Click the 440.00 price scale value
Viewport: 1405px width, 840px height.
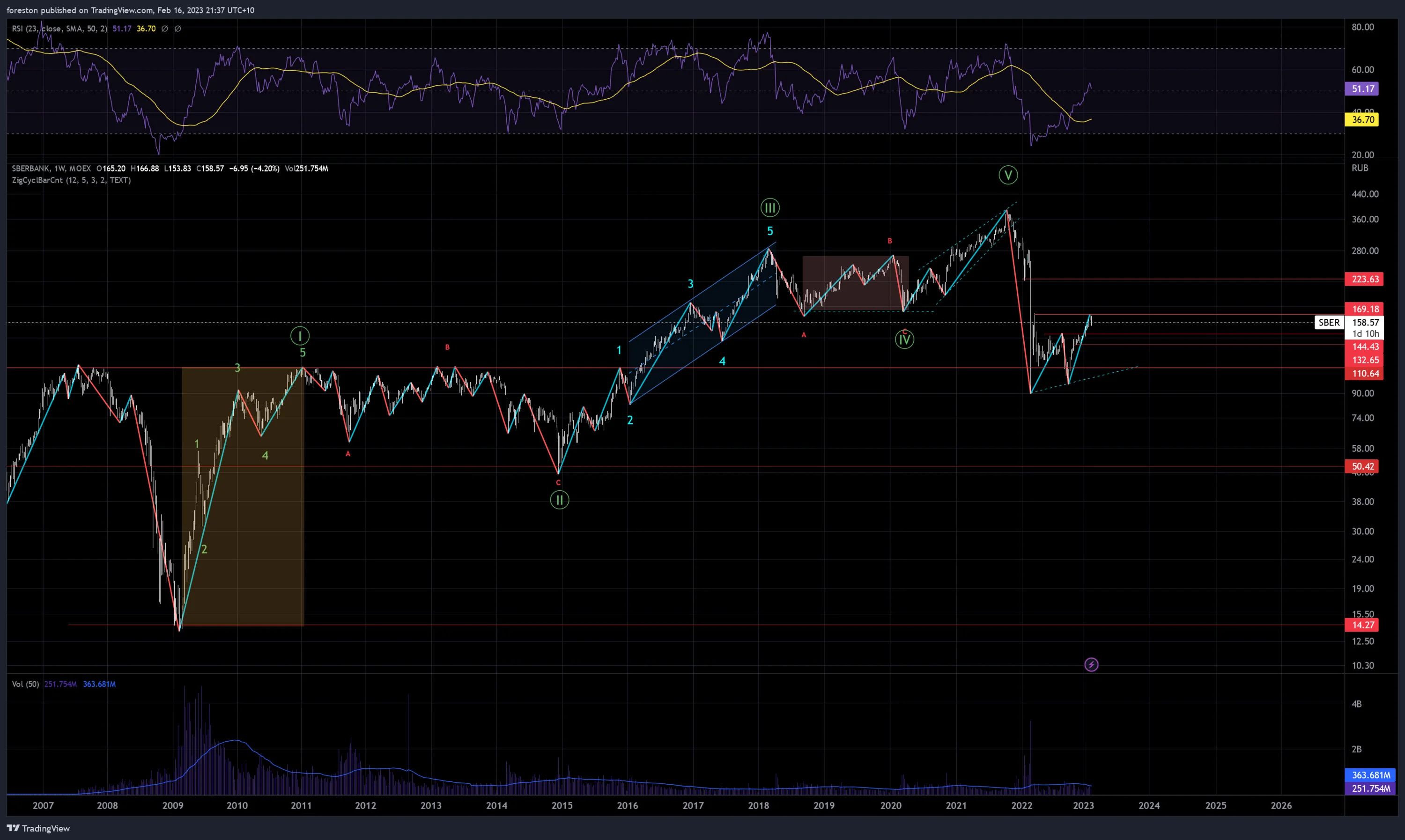coord(1365,194)
